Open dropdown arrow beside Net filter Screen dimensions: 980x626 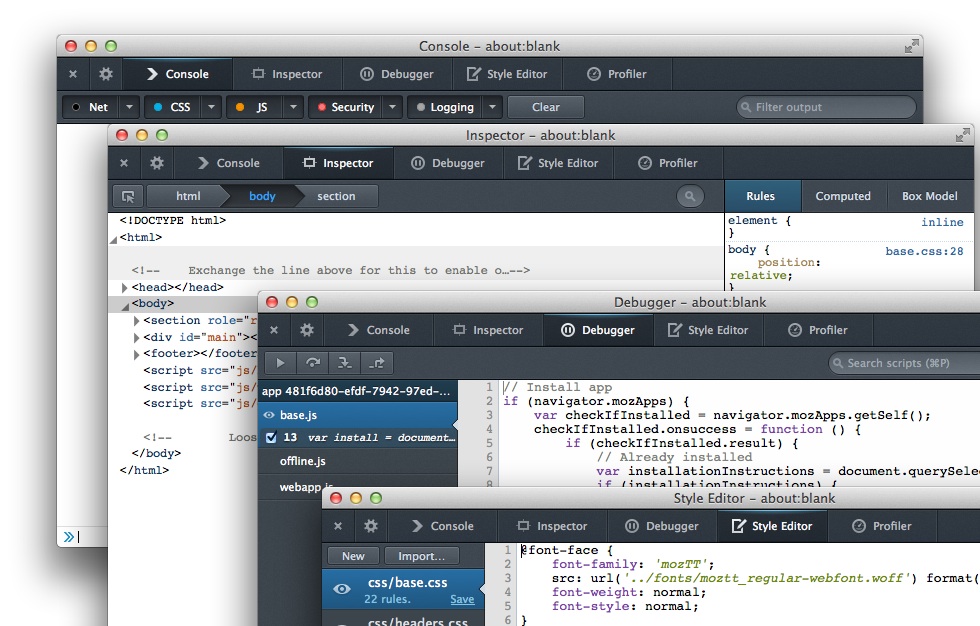tap(129, 107)
